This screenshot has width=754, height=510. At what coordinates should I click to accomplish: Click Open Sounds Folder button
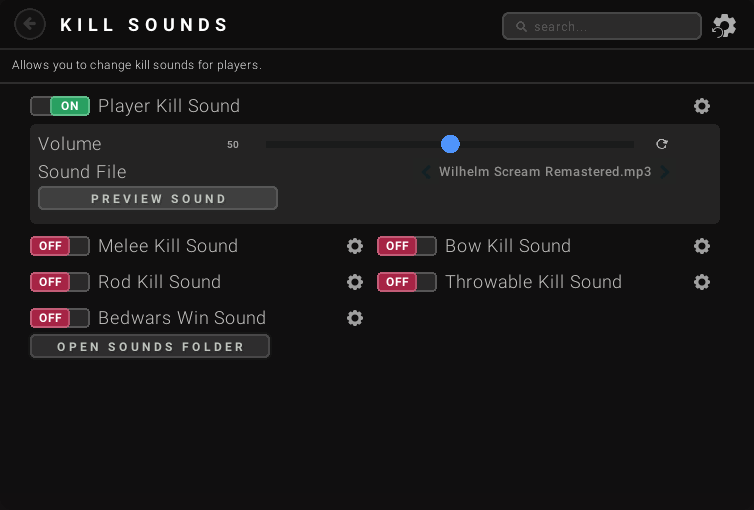(150, 346)
